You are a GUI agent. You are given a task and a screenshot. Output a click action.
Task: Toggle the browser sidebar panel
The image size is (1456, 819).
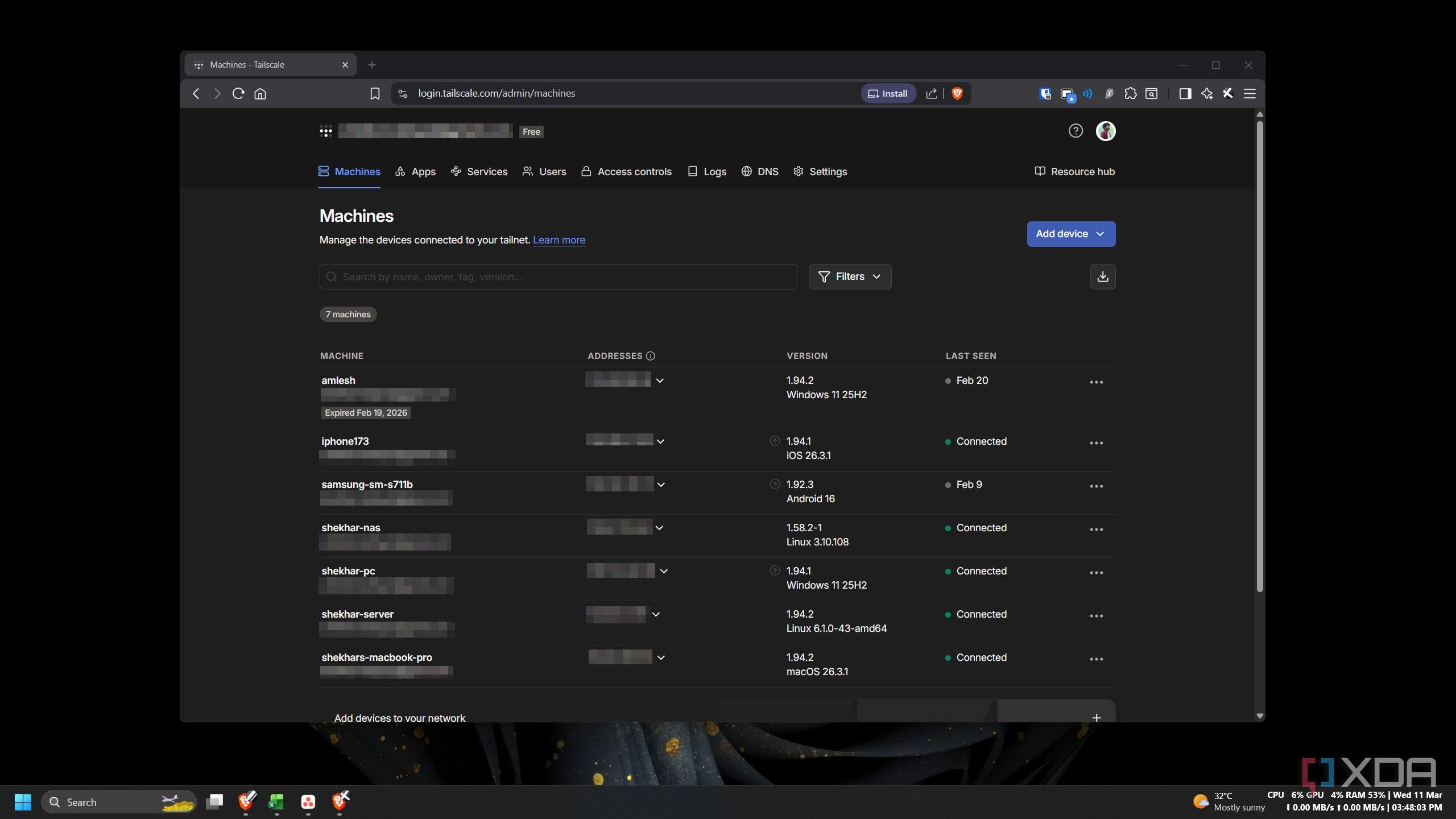click(1185, 93)
